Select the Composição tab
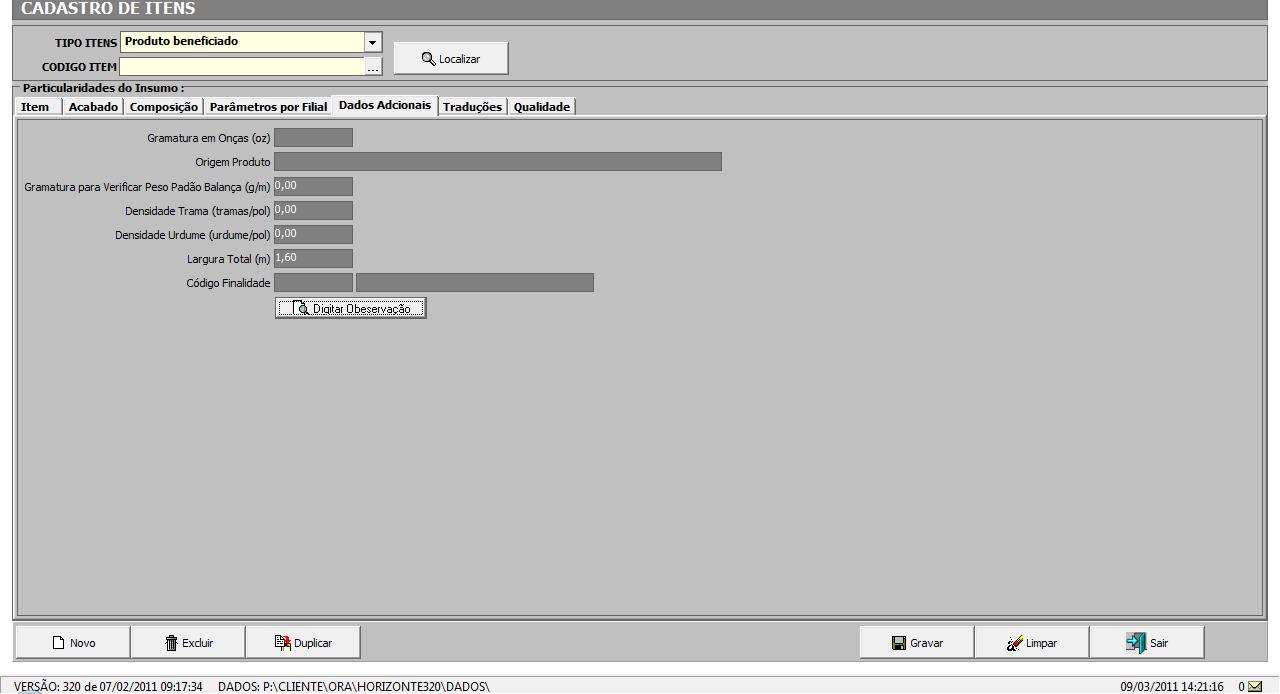Image resolution: width=1280 pixels, height=694 pixels. 164,107
